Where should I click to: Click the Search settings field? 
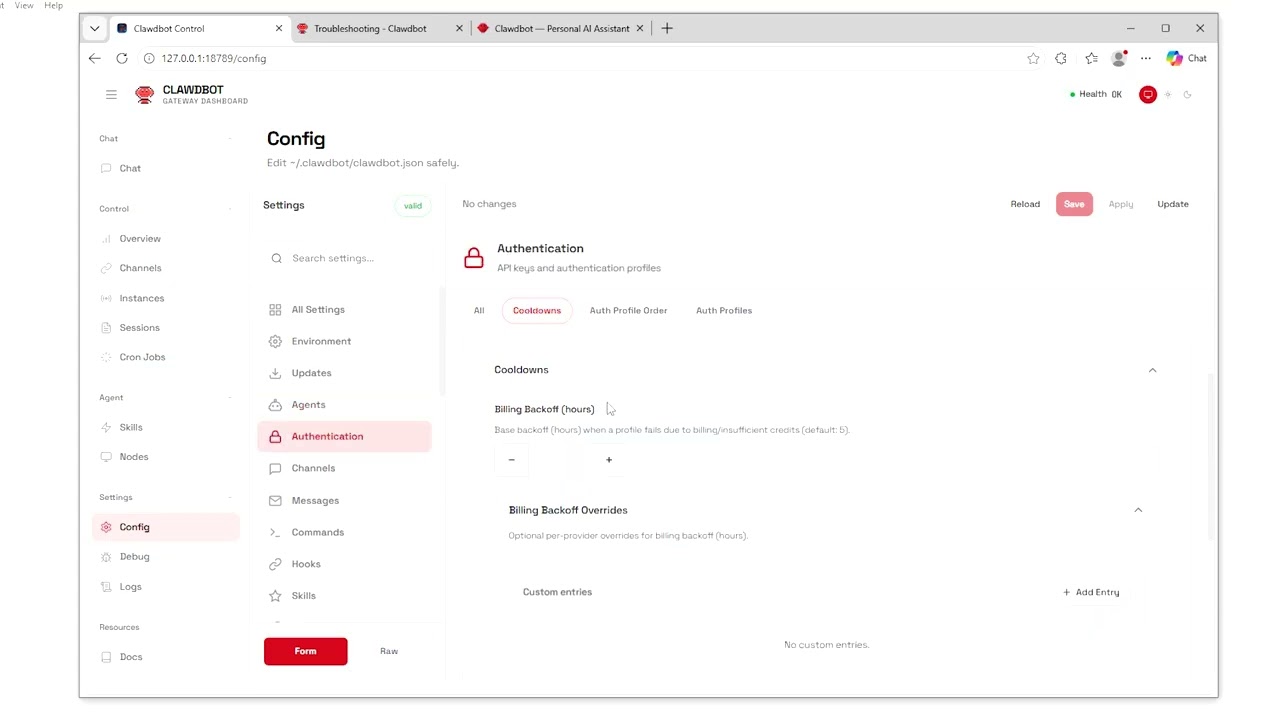pos(346,258)
